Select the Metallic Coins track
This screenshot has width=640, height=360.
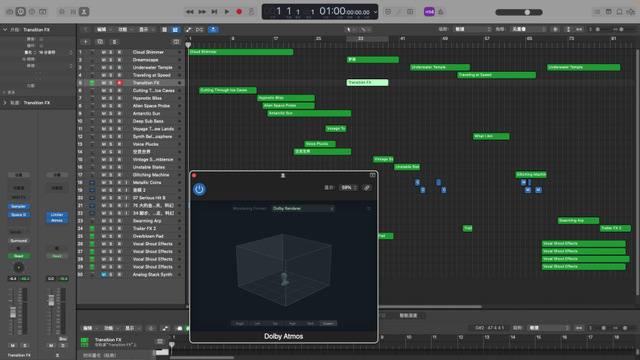[x=147, y=182]
